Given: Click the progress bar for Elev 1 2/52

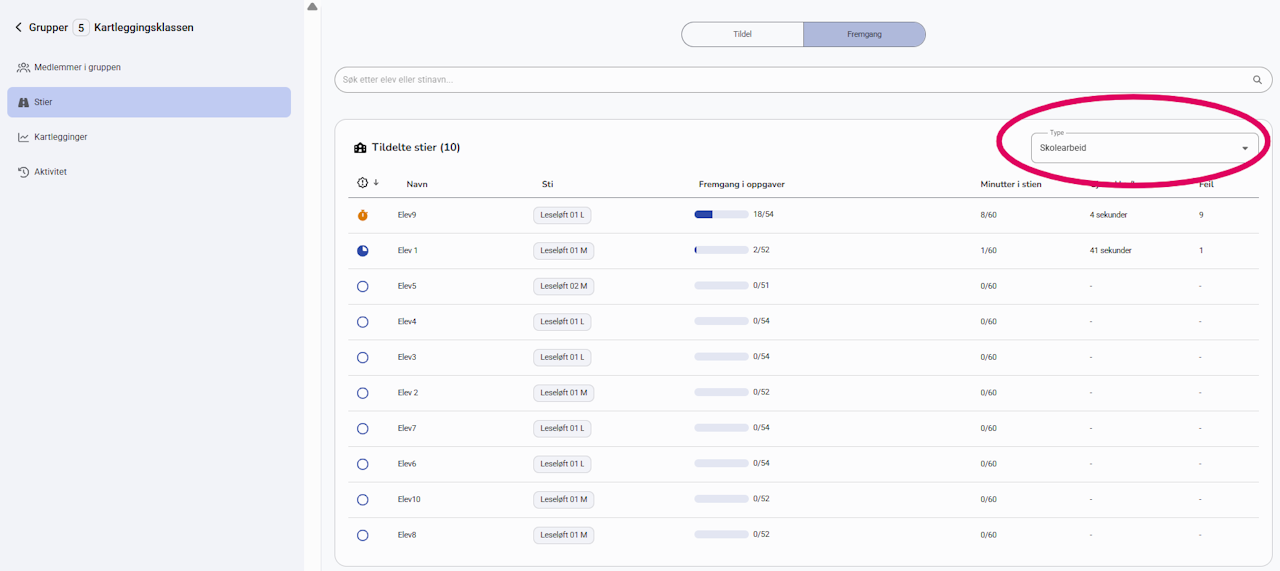Looking at the screenshot, I should point(721,250).
